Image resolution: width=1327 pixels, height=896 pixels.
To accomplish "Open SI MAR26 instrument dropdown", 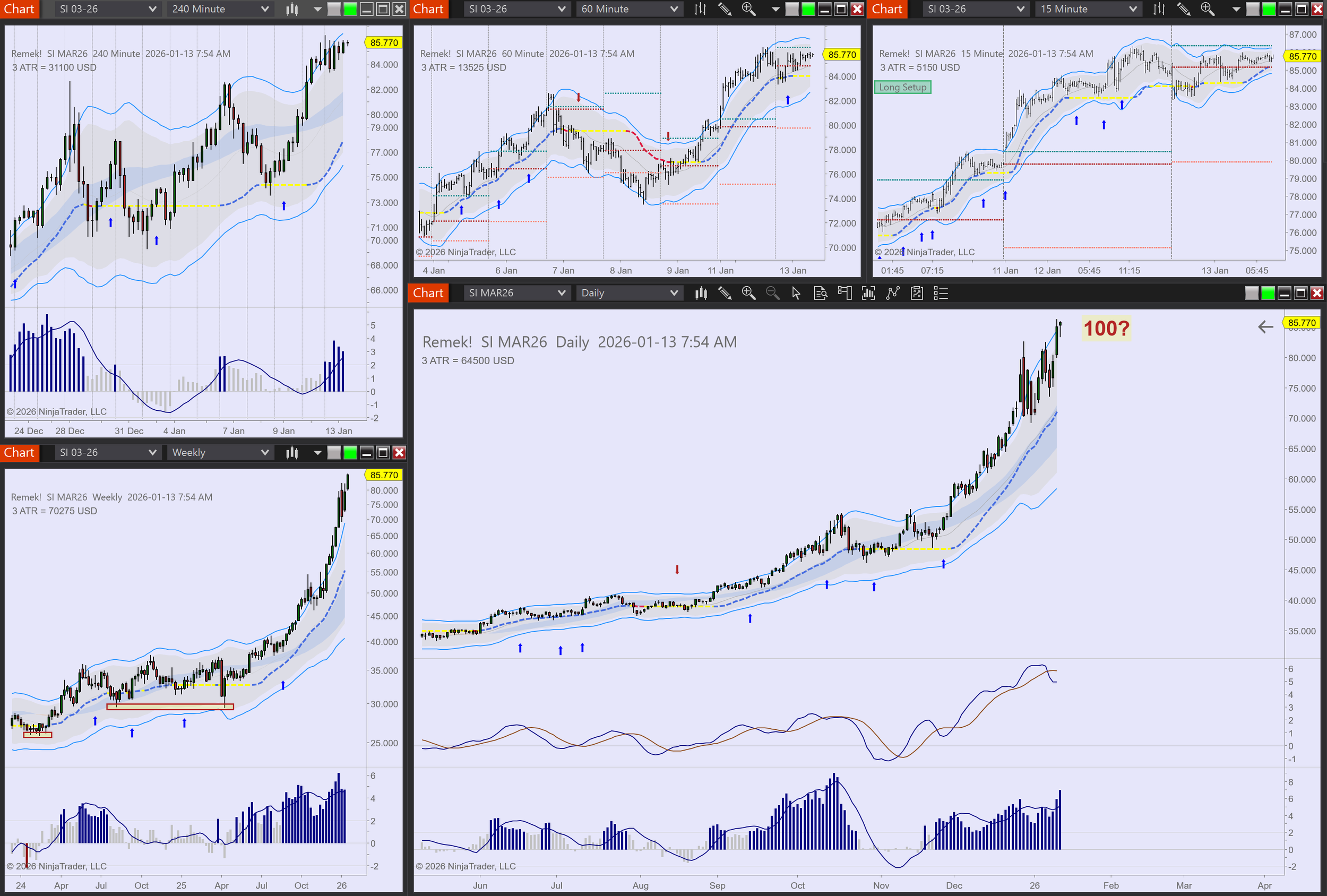I will point(516,293).
